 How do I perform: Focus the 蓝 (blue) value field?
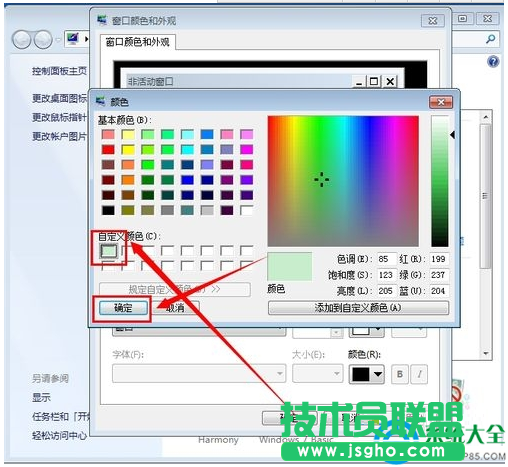click(x=439, y=291)
